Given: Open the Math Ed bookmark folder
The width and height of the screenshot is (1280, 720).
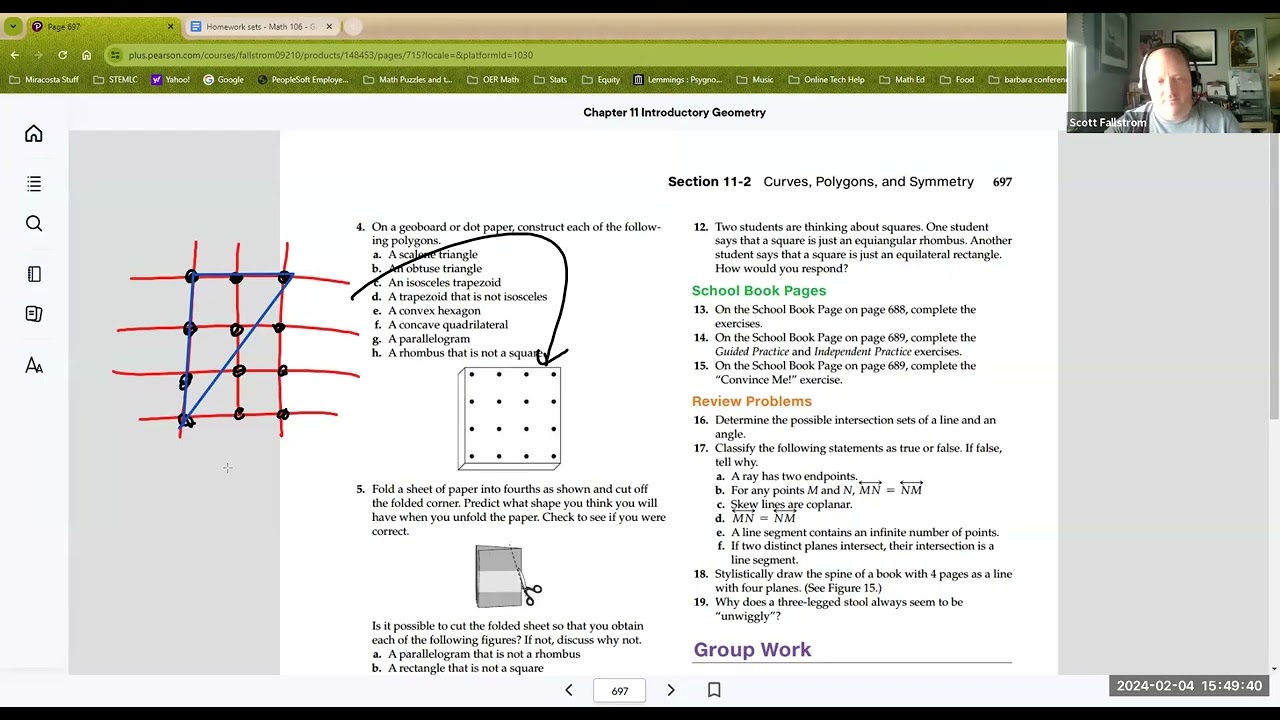Looking at the screenshot, I should [x=902, y=80].
